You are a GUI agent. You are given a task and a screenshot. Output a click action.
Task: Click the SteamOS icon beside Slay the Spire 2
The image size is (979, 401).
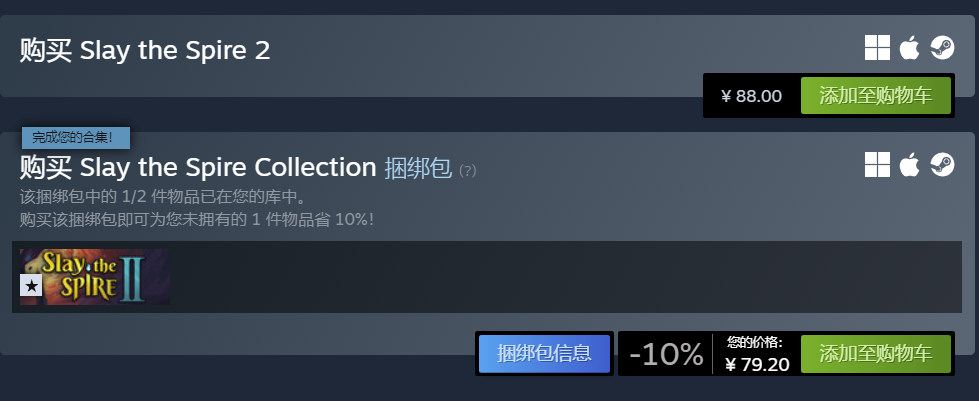coord(942,47)
